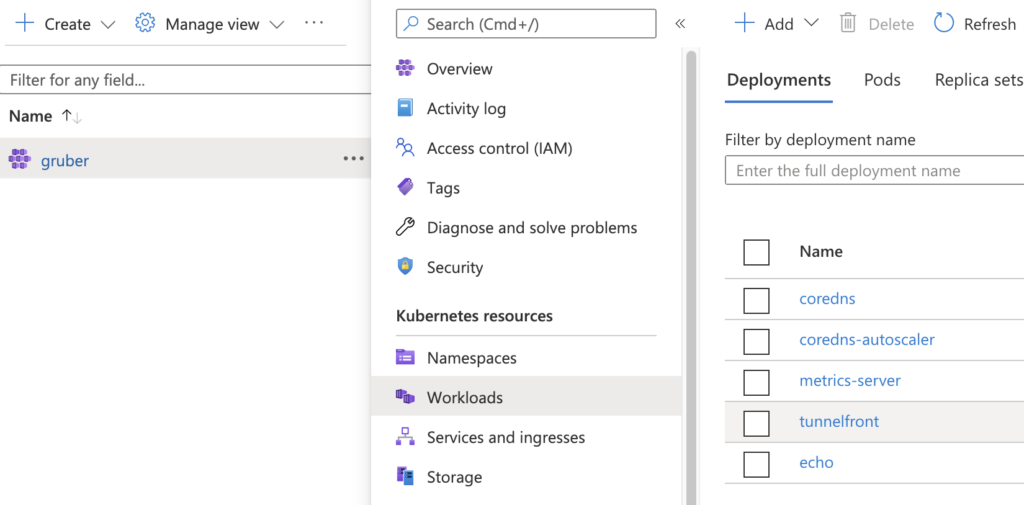
Task: Click the purple Tags icon
Action: 406,187
